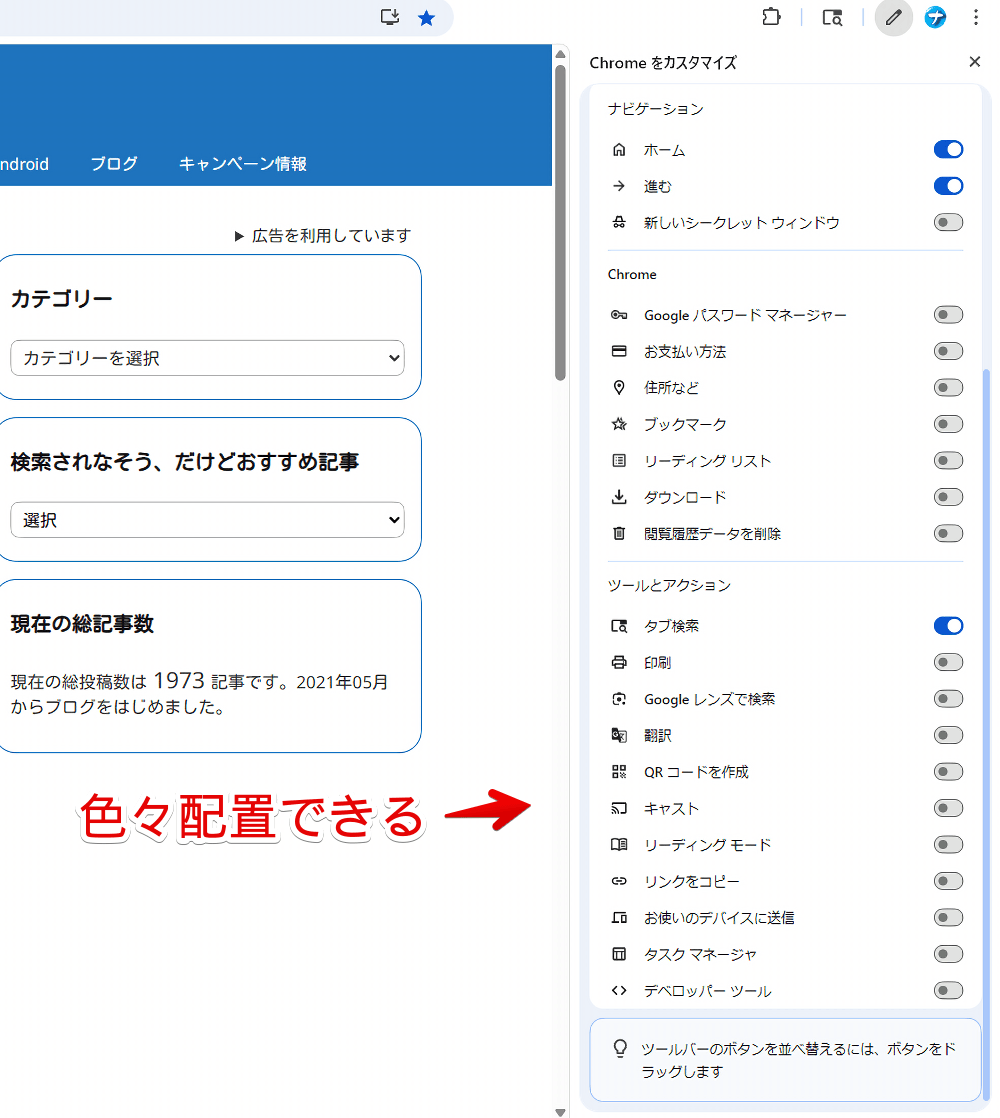Image resolution: width=1000 pixels, height=1118 pixels.
Task: Enable the リーディング モード toggle
Action: [x=948, y=844]
